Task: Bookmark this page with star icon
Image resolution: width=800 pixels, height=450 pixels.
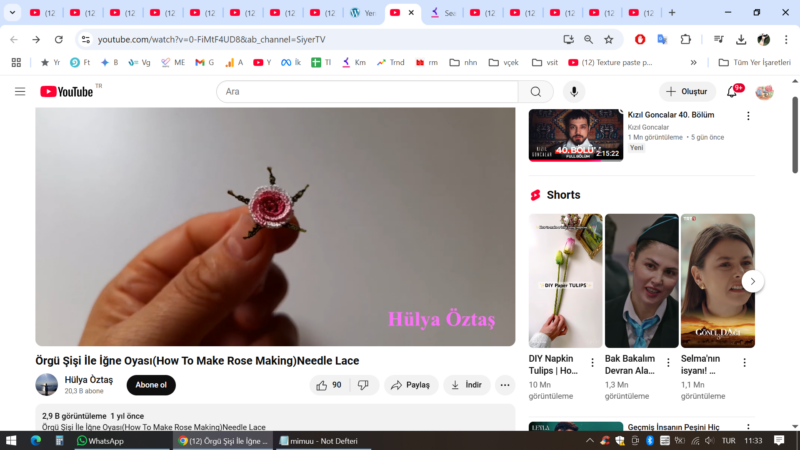Action: coord(608,39)
